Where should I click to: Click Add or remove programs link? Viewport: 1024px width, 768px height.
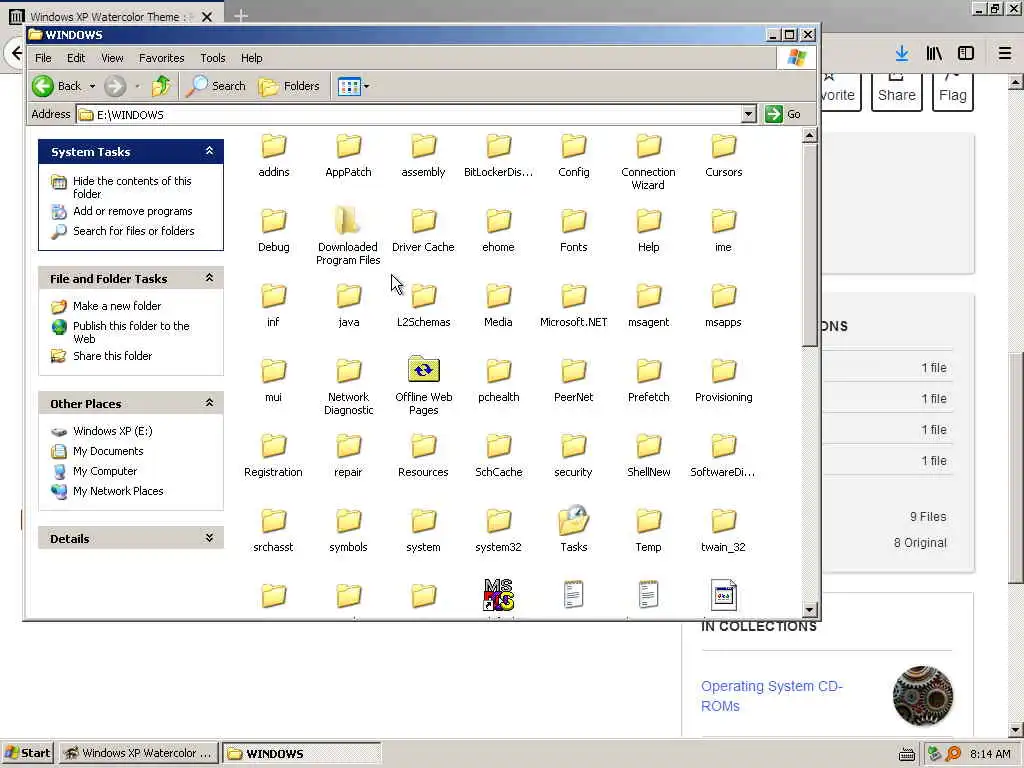pyautogui.click(x=133, y=211)
